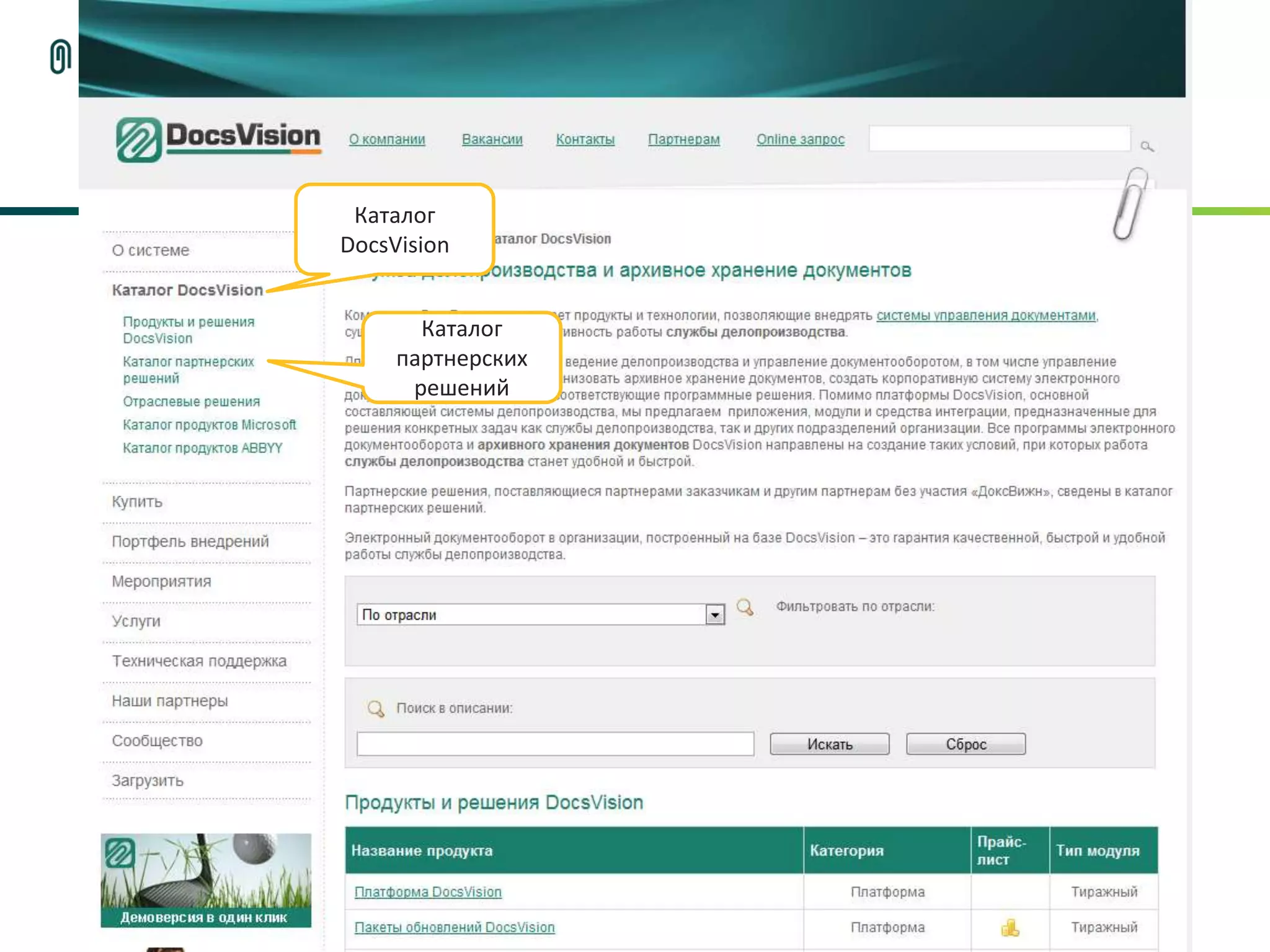Click the magnifier icon beside Поиск в описании

(375, 708)
